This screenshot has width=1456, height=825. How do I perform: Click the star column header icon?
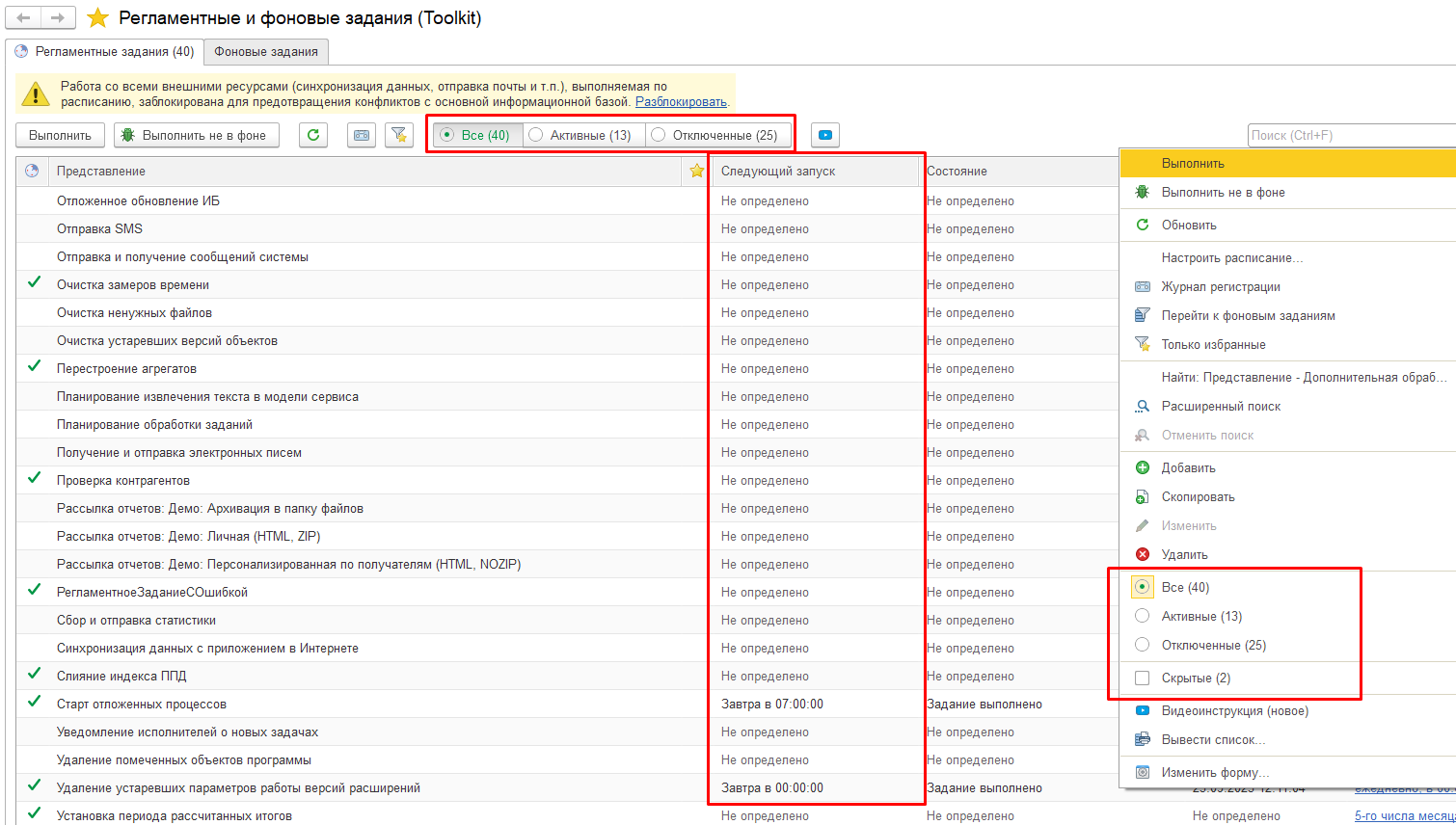click(x=696, y=171)
